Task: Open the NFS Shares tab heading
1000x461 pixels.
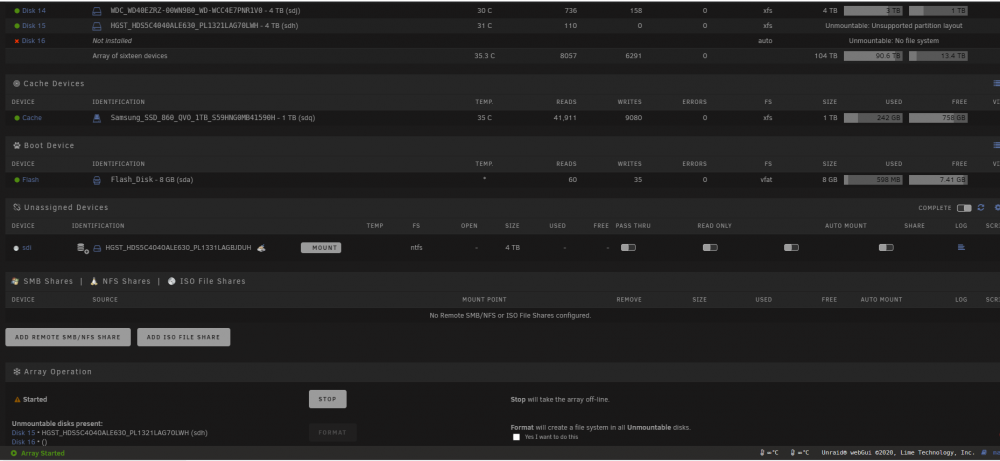Action: (126, 281)
